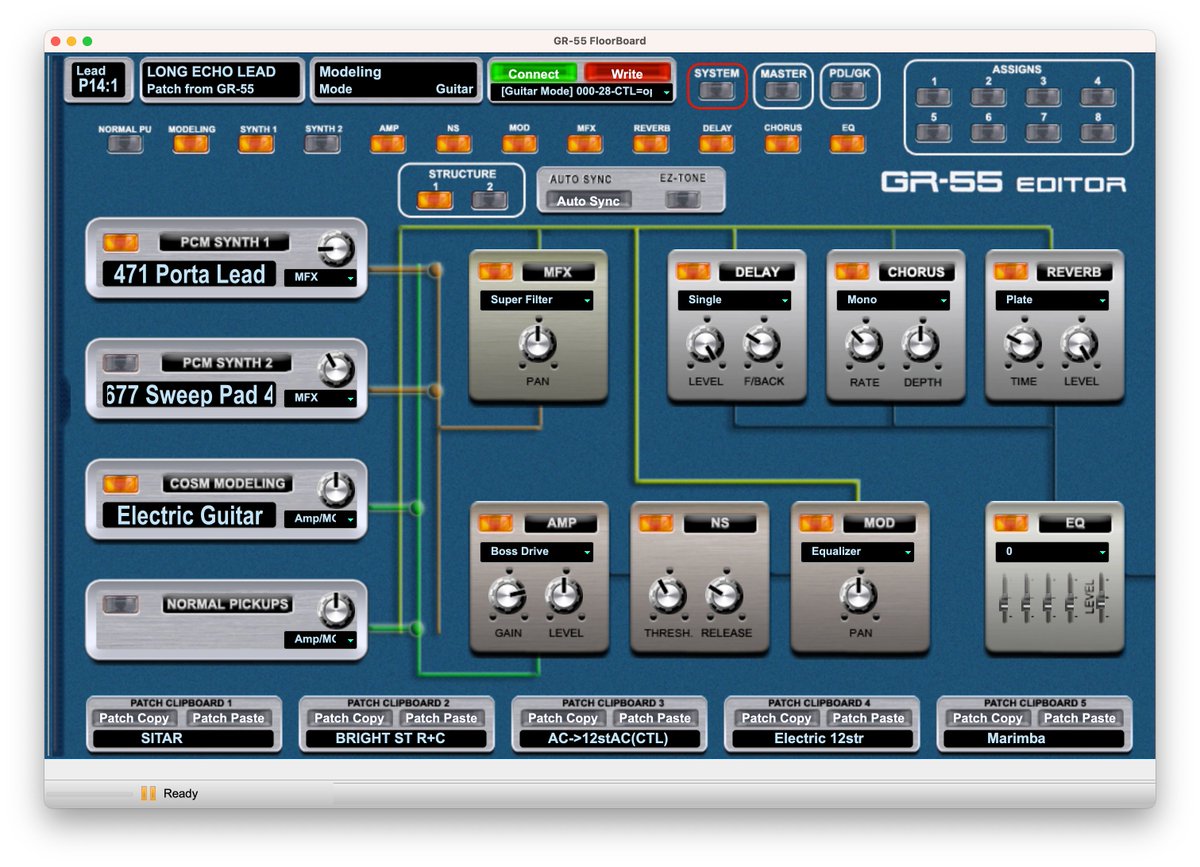Select Structure 1 button
The width and height of the screenshot is (1200, 867).
[x=435, y=199]
